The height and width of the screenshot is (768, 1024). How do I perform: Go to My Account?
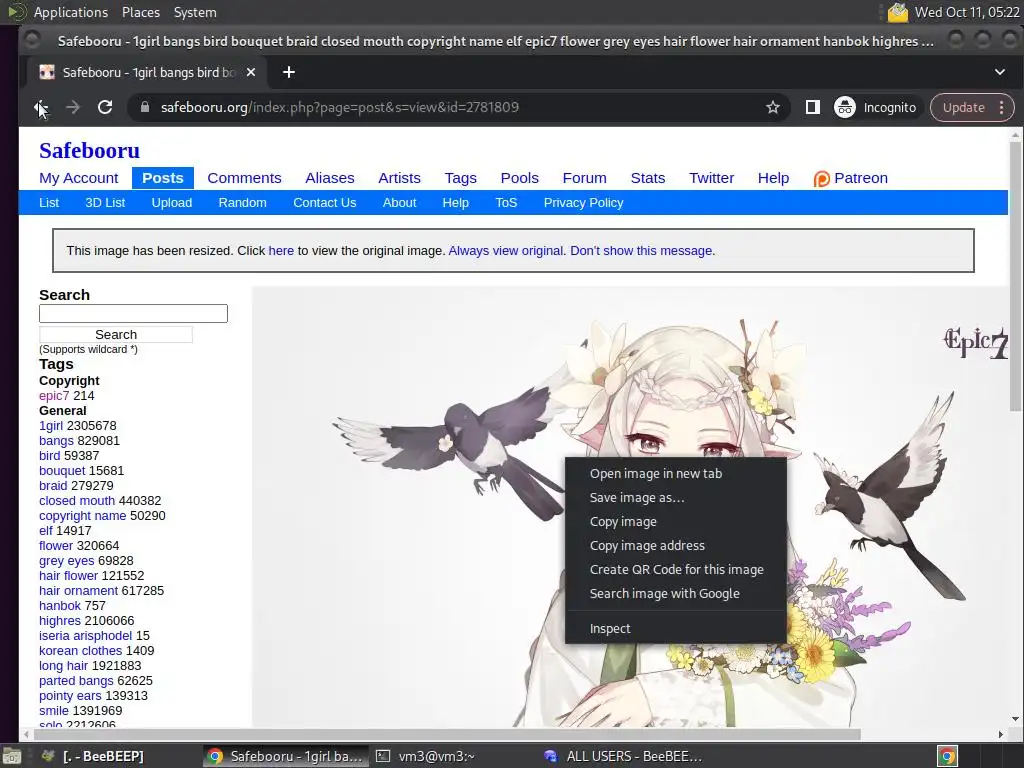(x=78, y=178)
